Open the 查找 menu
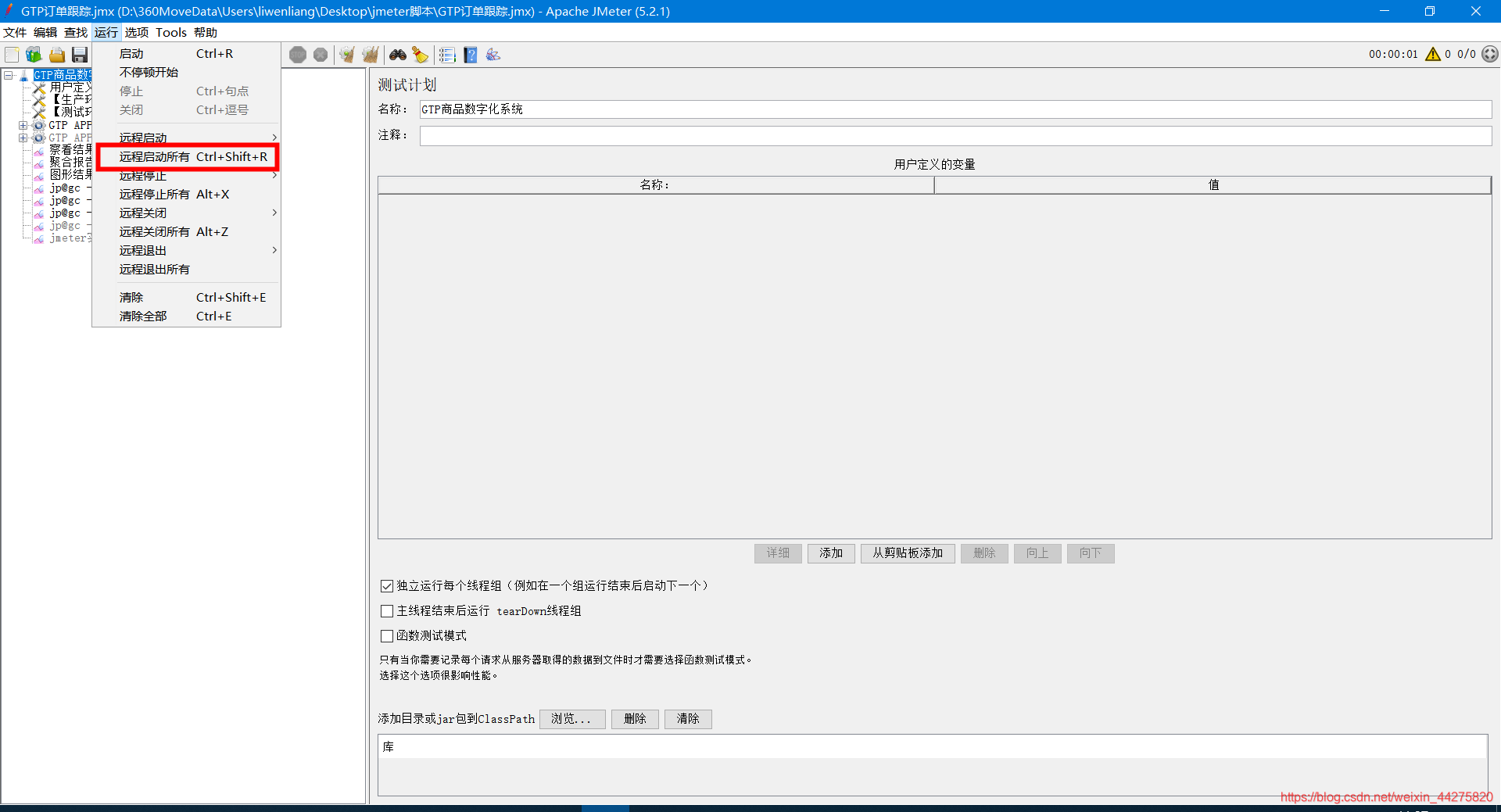 (76, 32)
